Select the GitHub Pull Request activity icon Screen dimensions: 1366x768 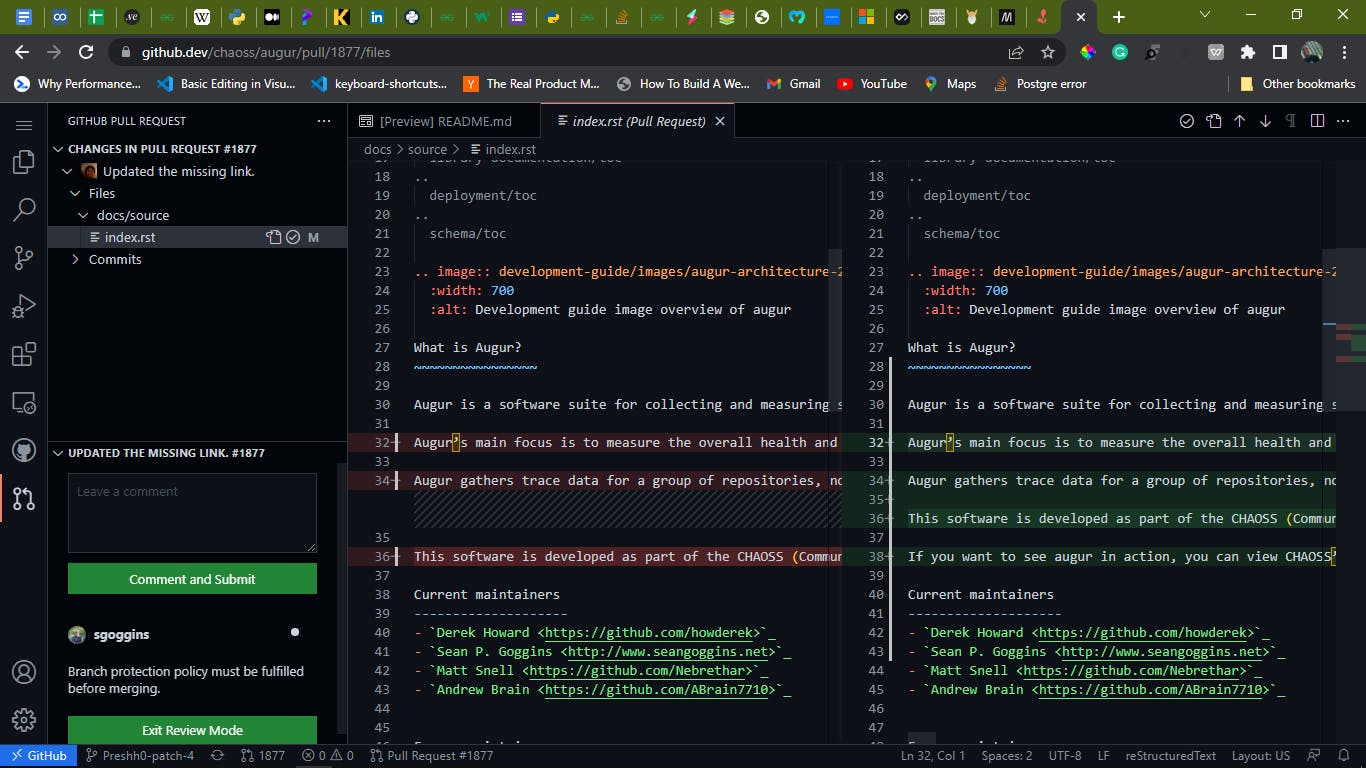(23, 498)
